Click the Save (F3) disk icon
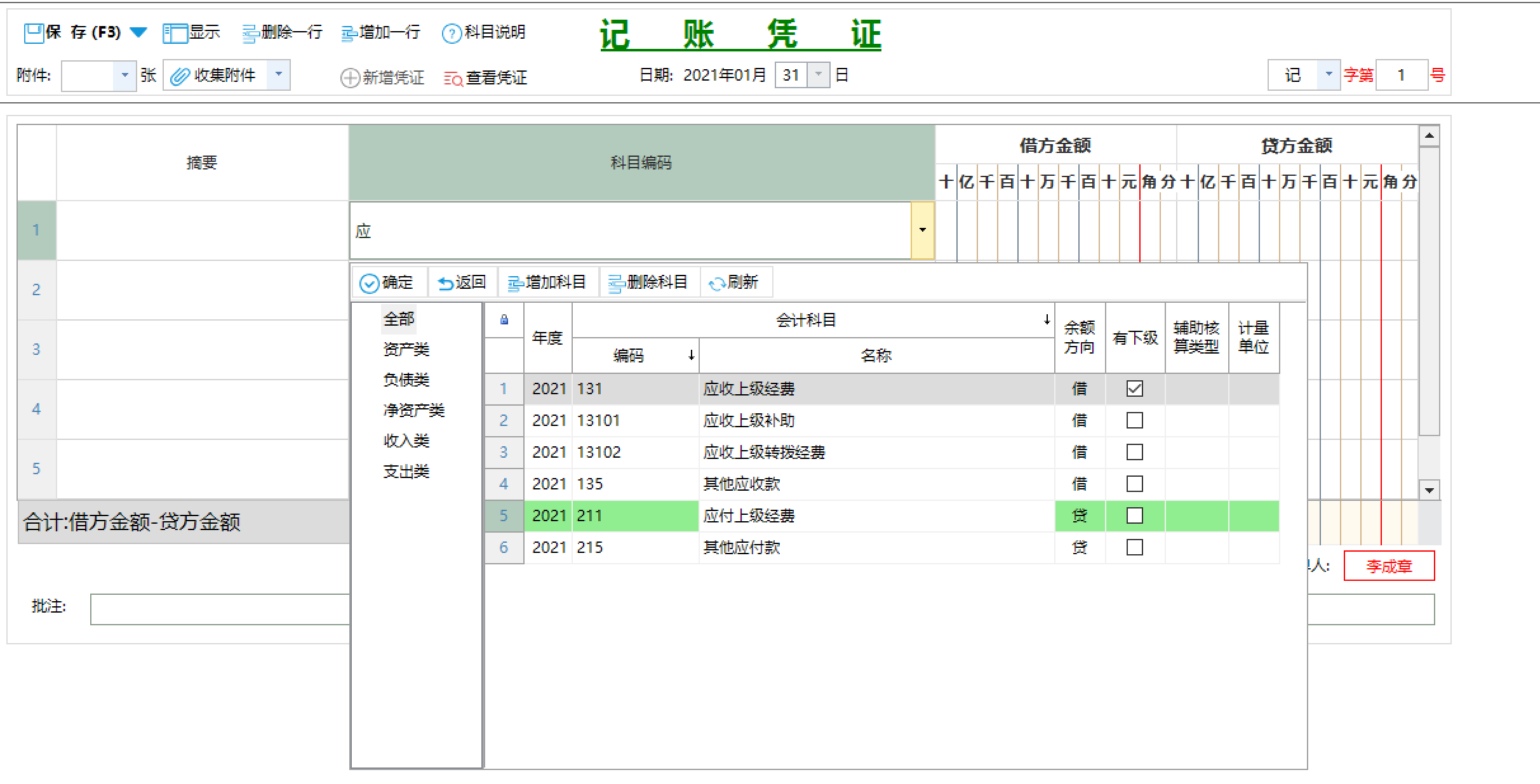Viewport: 1540px width, 784px height. (33, 32)
